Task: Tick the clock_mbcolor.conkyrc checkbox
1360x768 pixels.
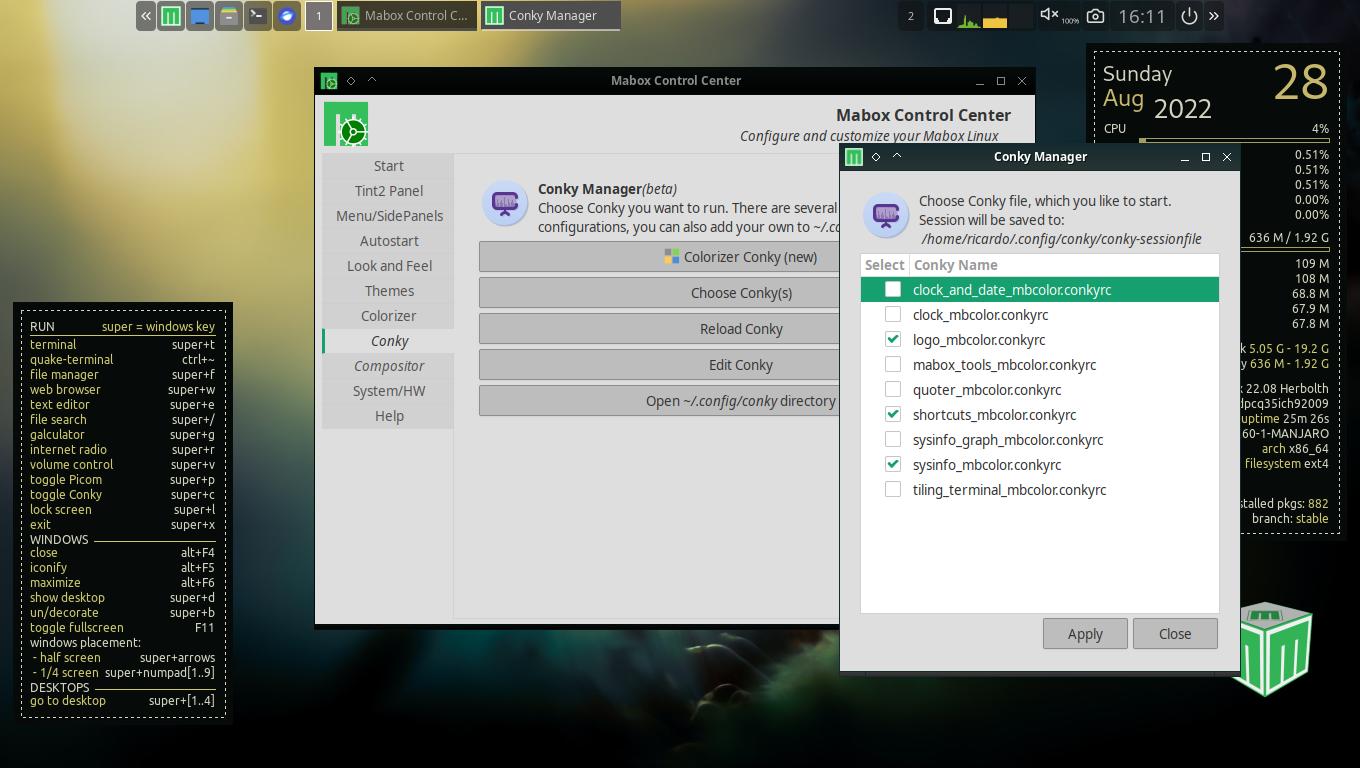Action: point(893,314)
